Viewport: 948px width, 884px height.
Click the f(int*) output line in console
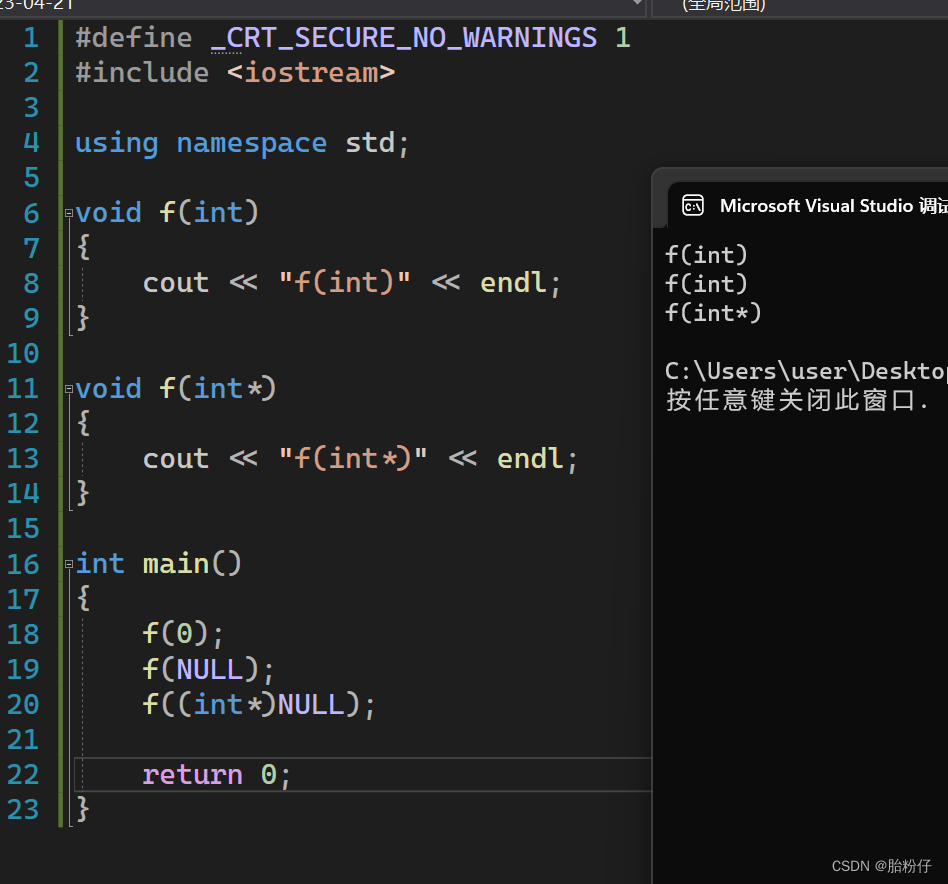[x=713, y=312]
